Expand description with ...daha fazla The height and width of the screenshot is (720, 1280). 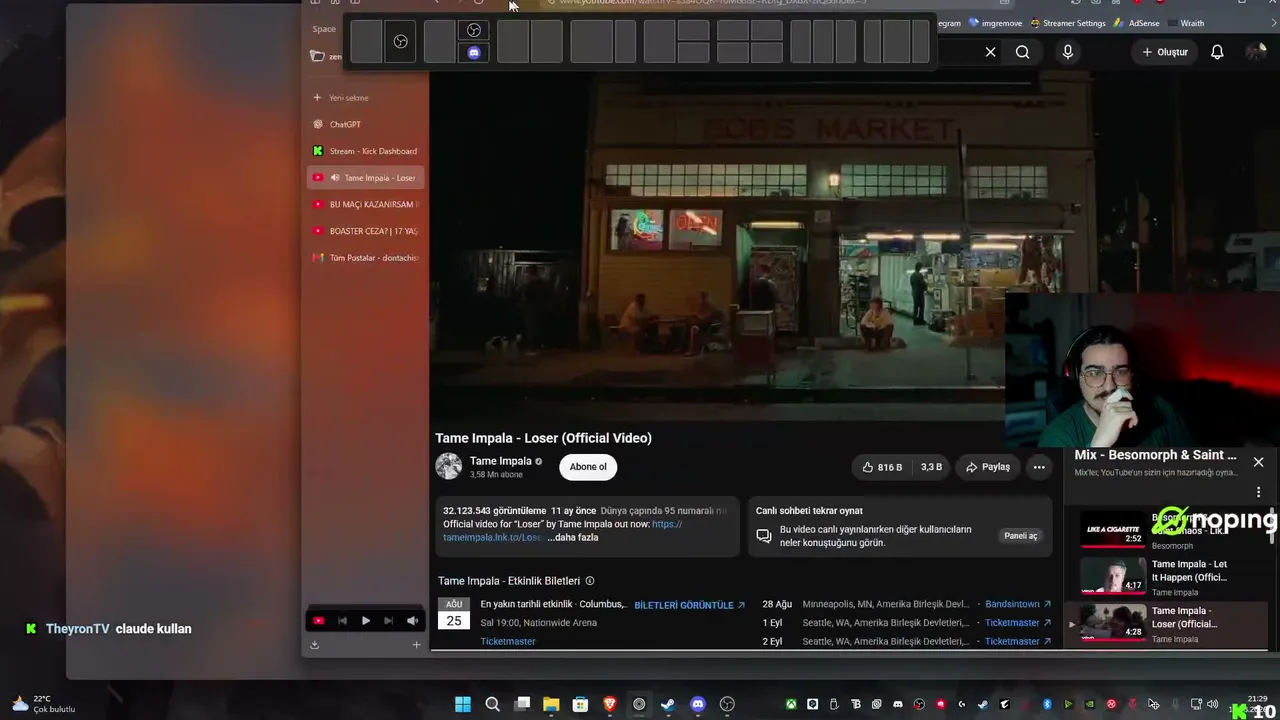(573, 538)
